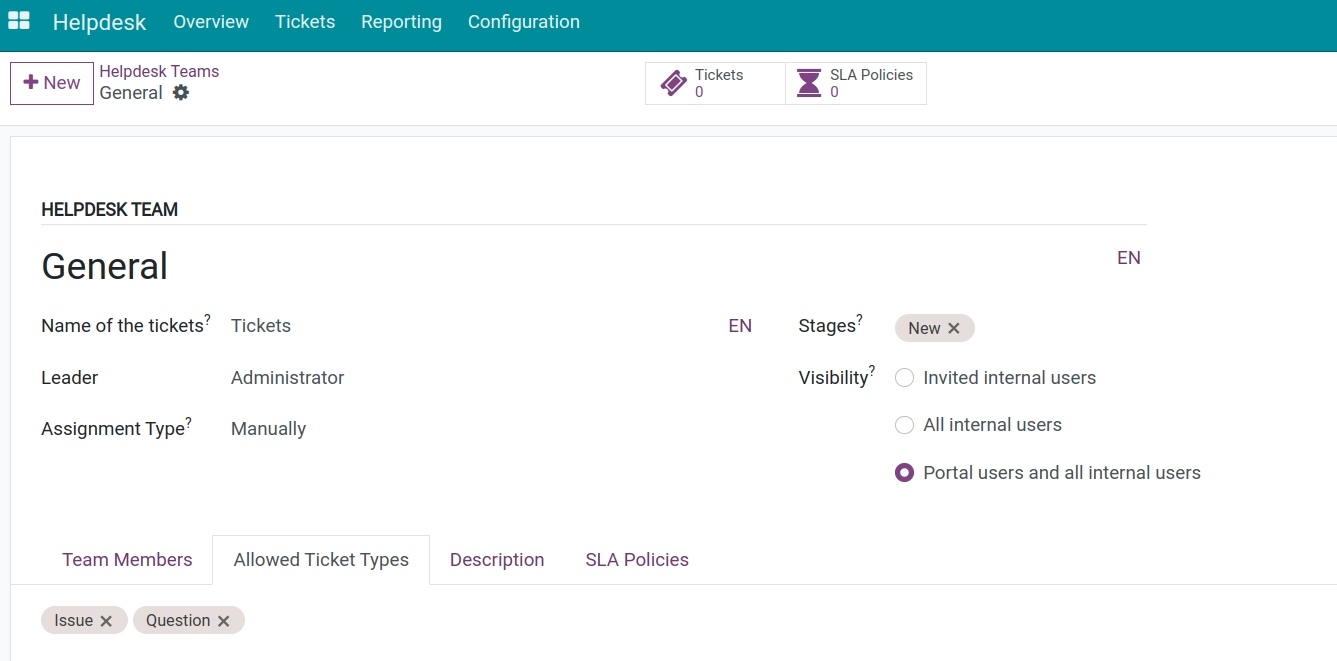Open the apps grid menu icon
The height and width of the screenshot is (661, 1337).
point(18,21)
